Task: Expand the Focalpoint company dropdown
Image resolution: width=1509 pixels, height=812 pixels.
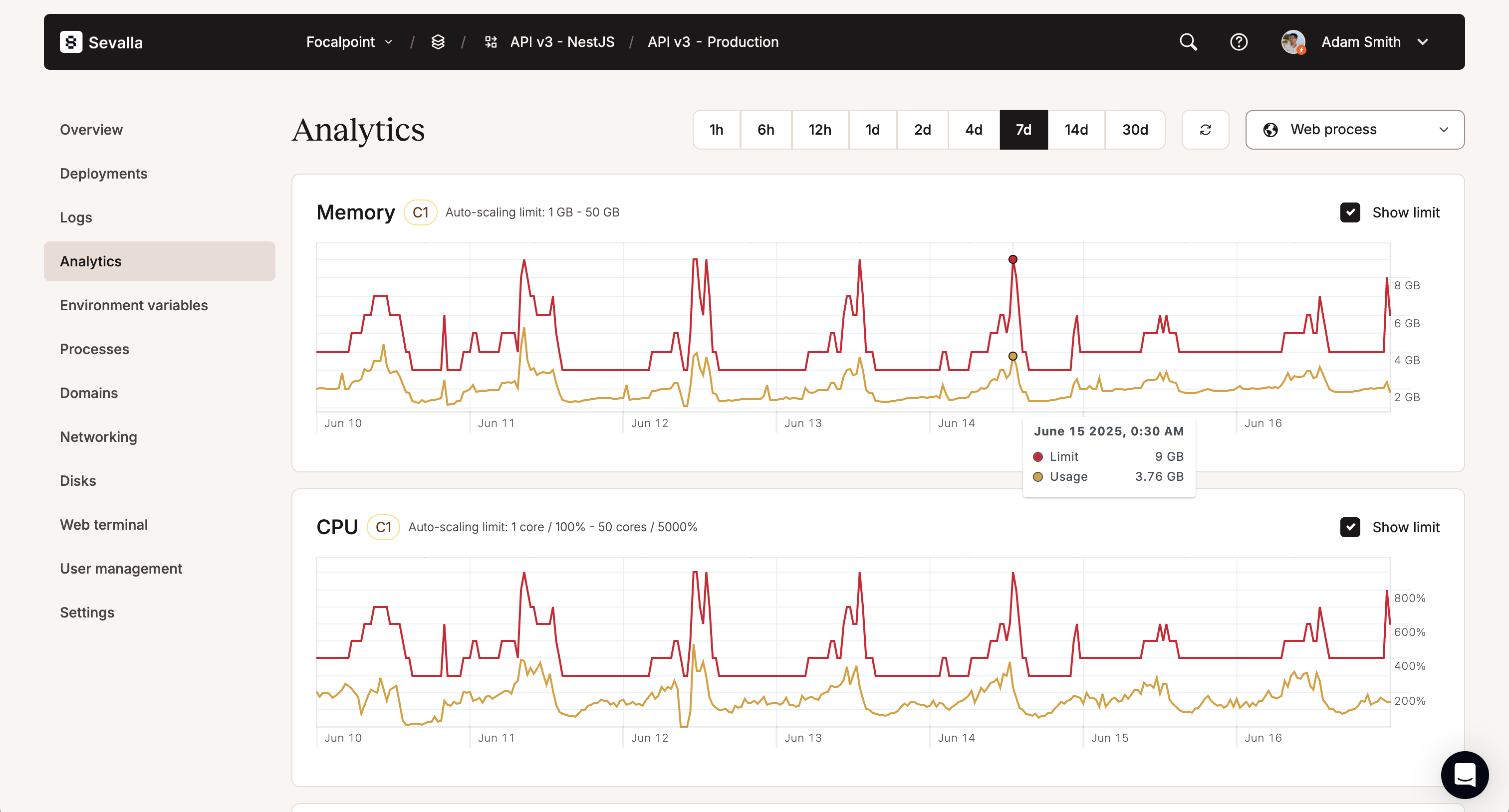Action: click(349, 42)
